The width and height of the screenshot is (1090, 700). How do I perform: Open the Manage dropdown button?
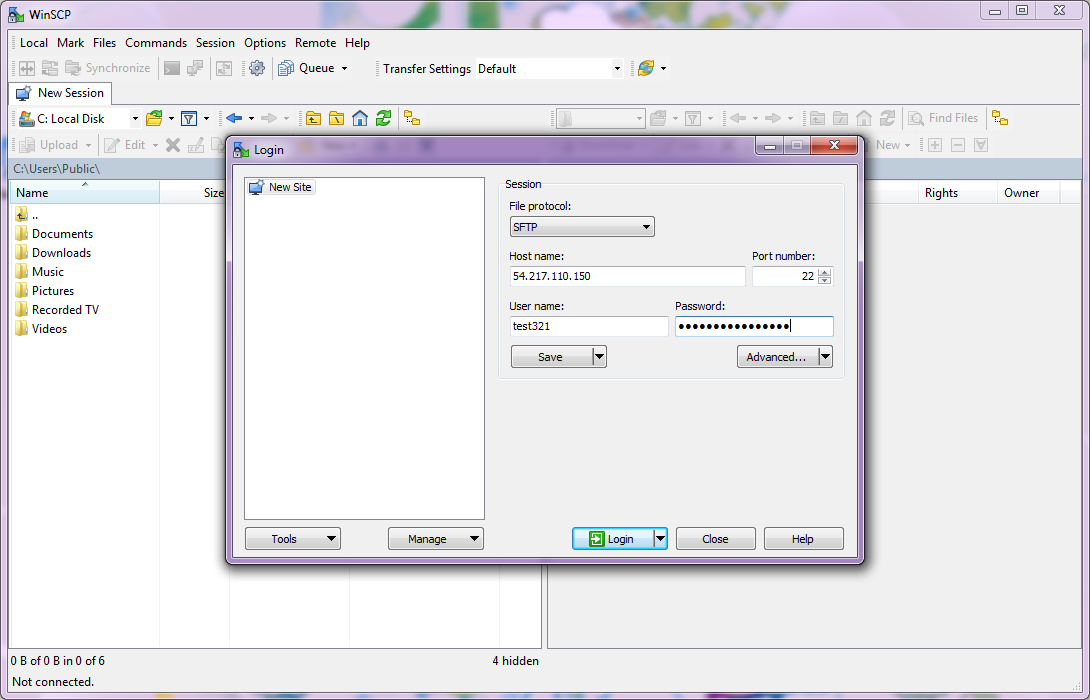tap(436, 539)
